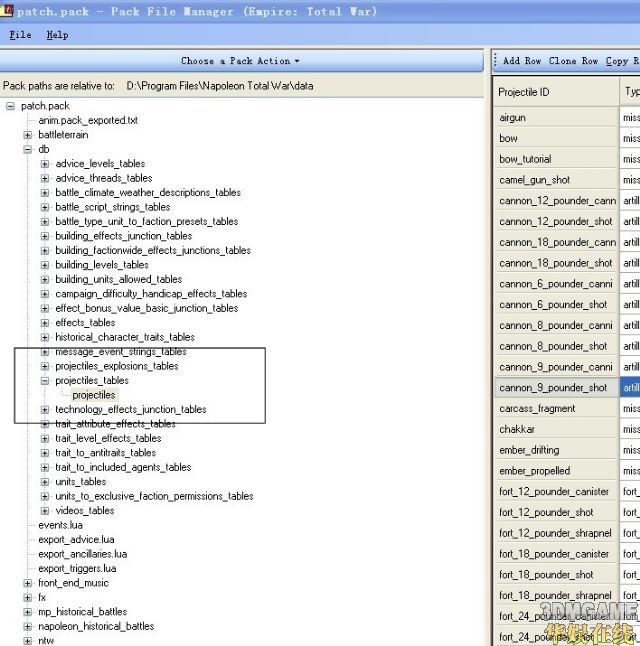Select fort_12_pounder_shrapnel row
Image resolution: width=640 pixels, height=646 pixels.
coord(556,533)
